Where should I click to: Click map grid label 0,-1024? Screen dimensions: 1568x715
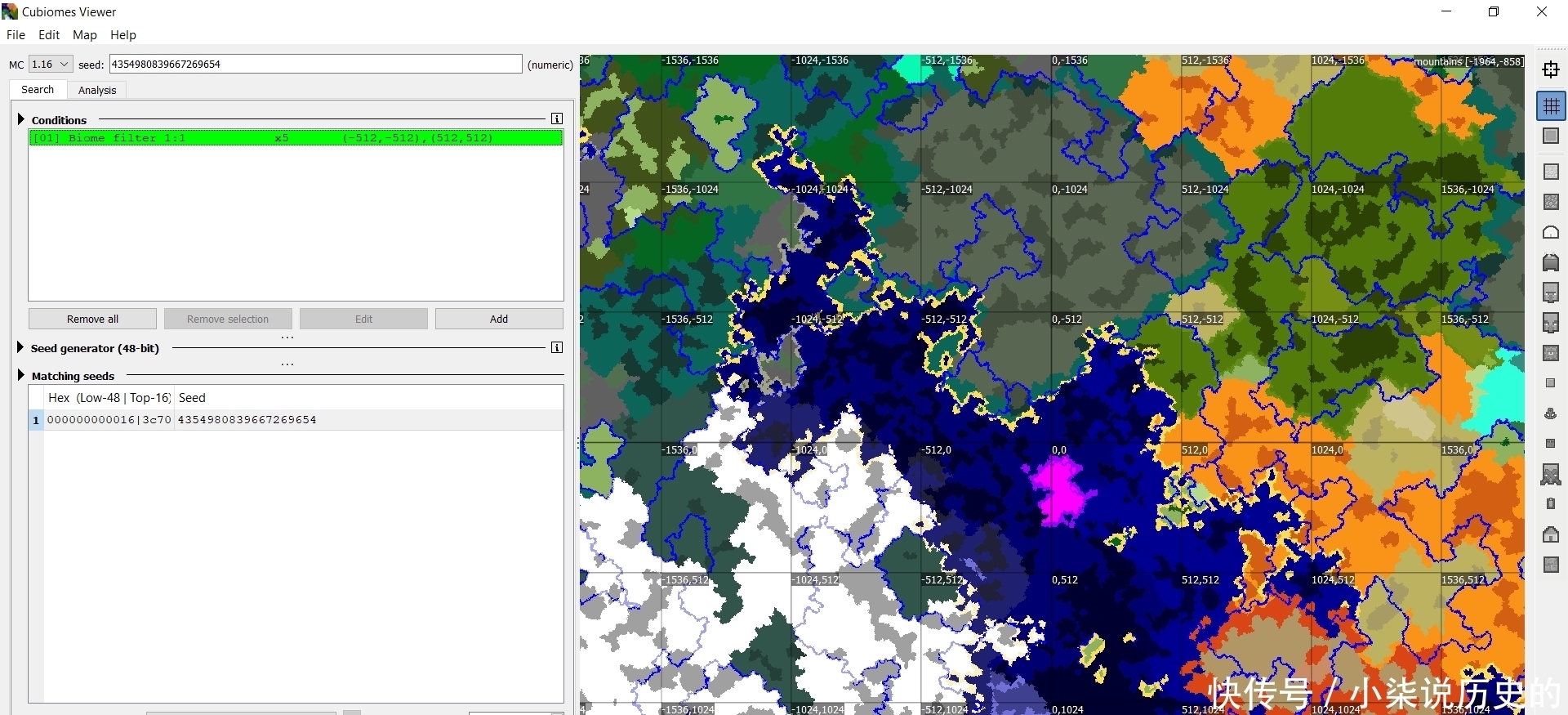[1070, 190]
